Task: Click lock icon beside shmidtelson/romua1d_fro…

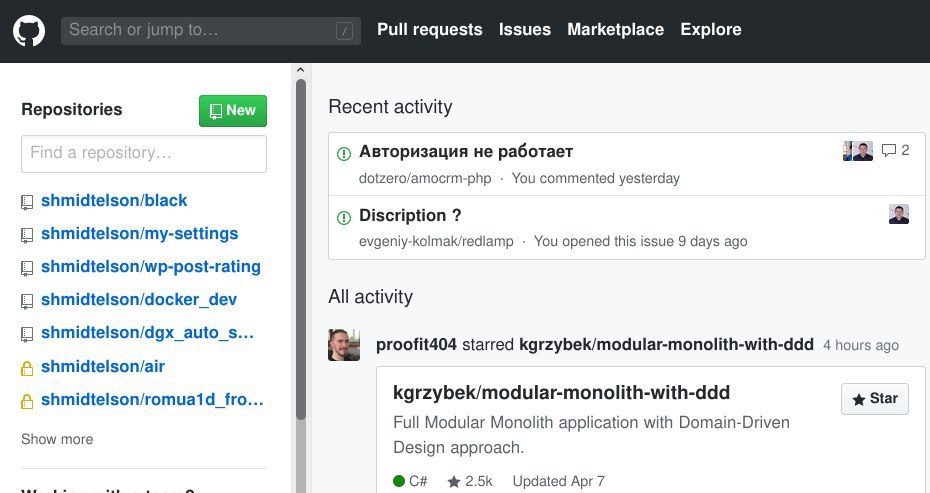Action: coord(27,402)
